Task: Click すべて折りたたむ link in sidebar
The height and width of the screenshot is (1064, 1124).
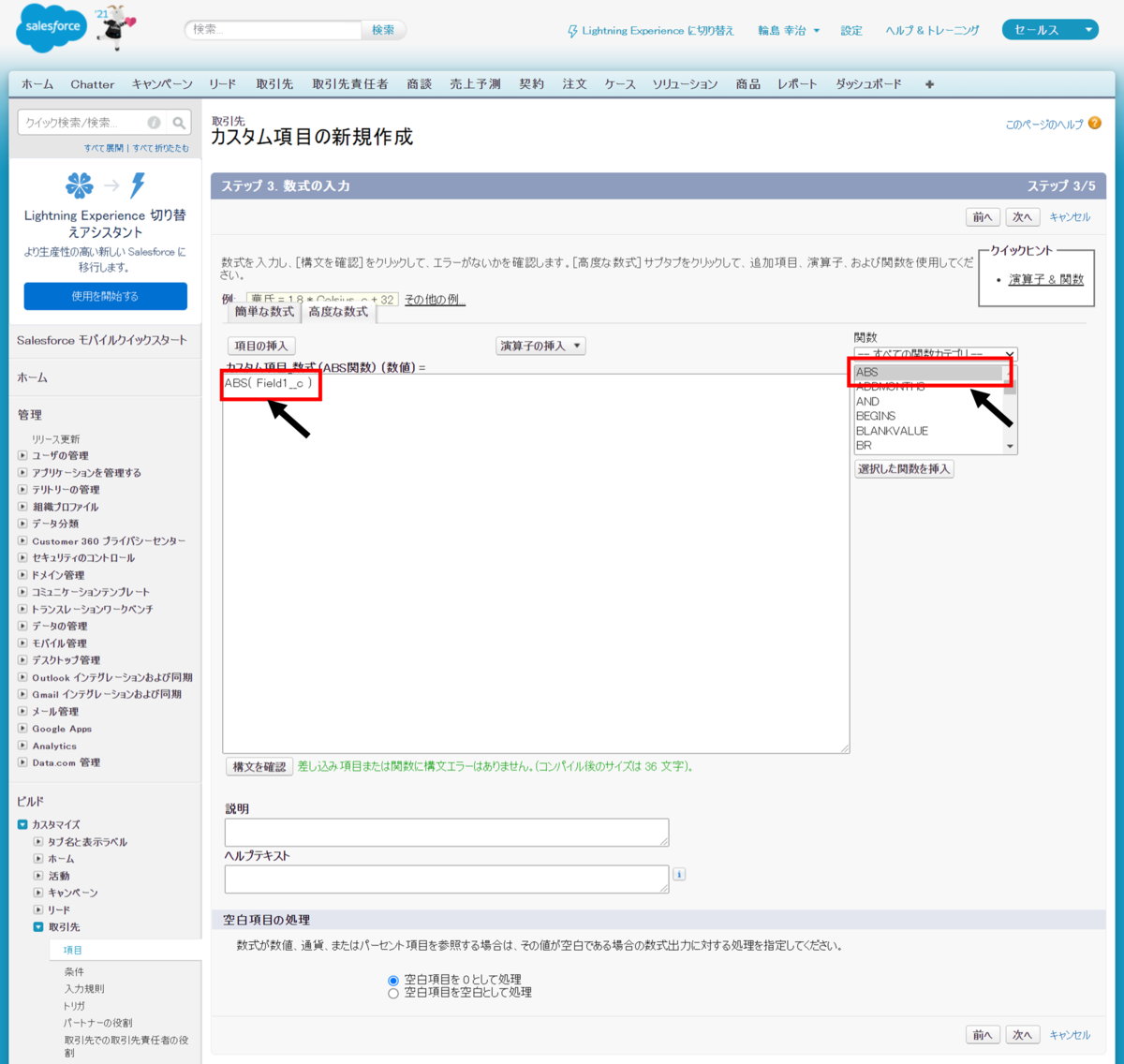Action: [160, 148]
